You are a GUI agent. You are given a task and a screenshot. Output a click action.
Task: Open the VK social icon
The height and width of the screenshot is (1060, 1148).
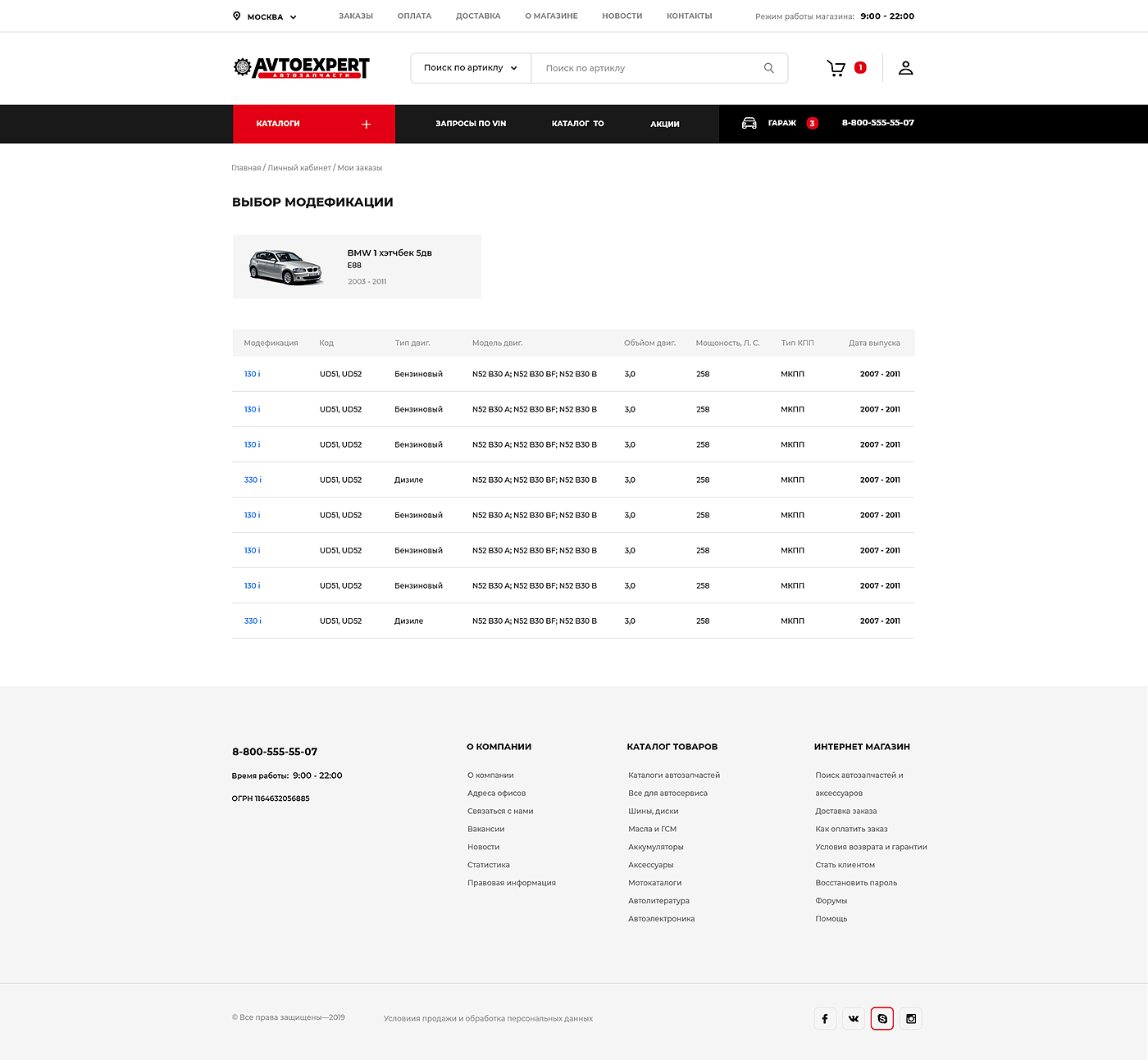[x=854, y=1018]
